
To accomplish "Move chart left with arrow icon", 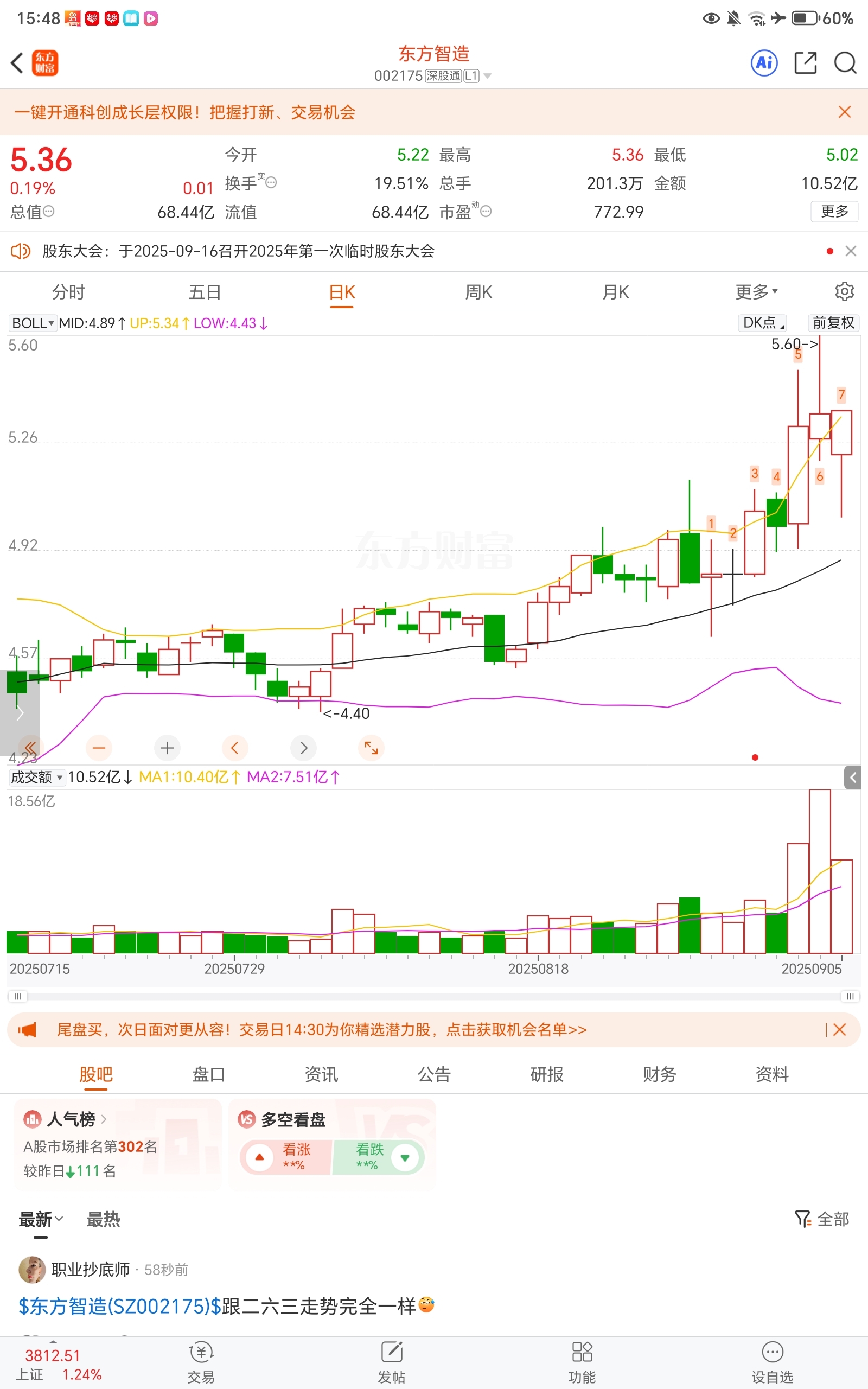I will pos(235,748).
